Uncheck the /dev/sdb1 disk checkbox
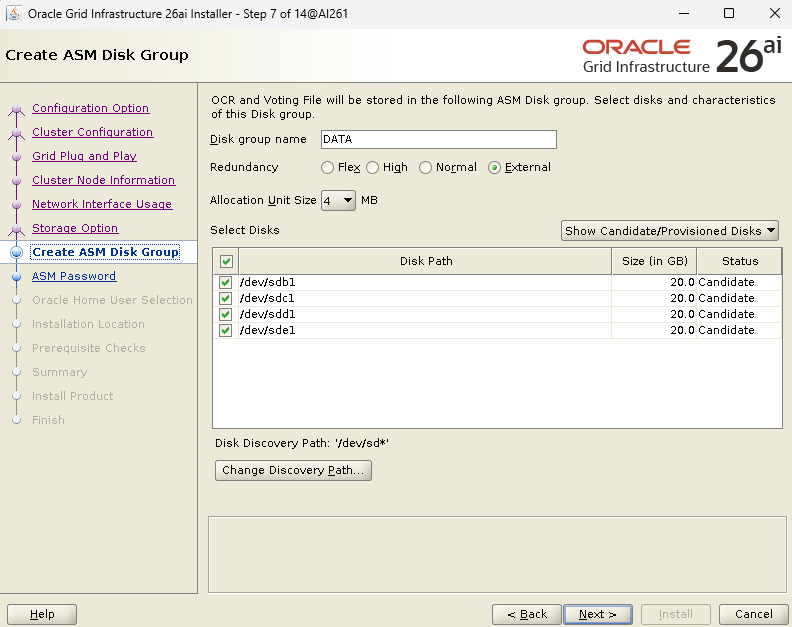This screenshot has width=792, height=627. (225, 283)
